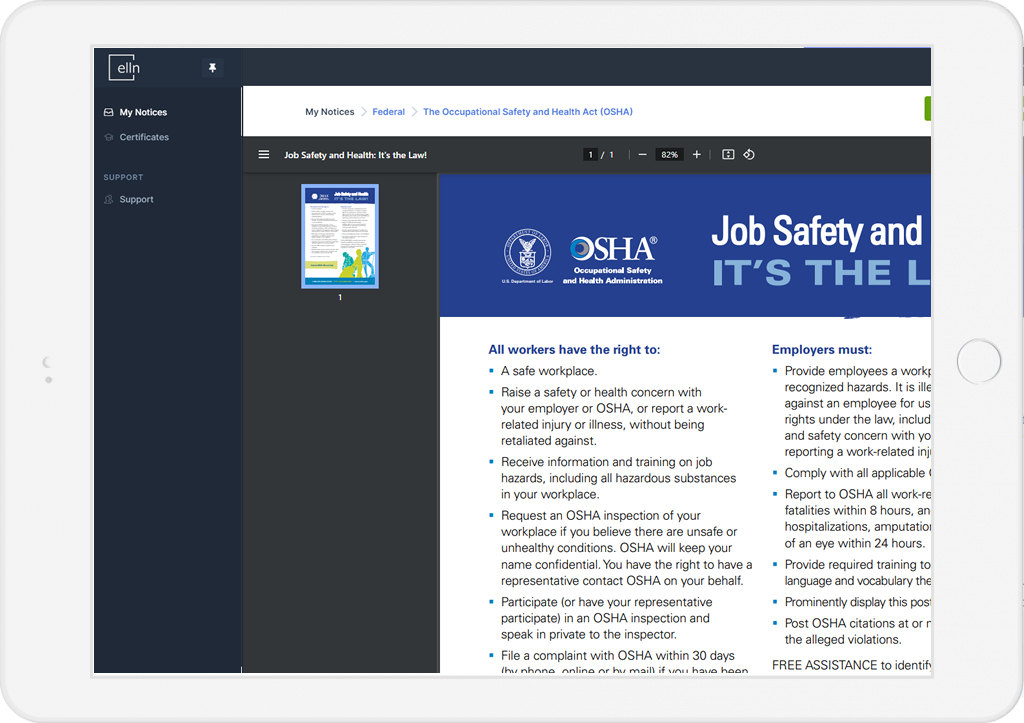The width and height of the screenshot is (1024, 723).
Task: Select the page 1 thumbnail
Action: (340, 236)
